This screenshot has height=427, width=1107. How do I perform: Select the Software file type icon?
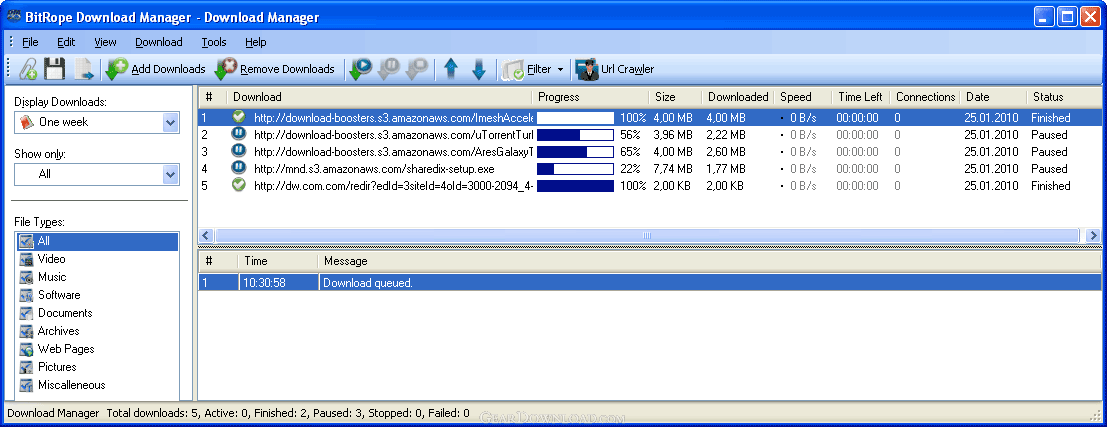(x=26, y=295)
